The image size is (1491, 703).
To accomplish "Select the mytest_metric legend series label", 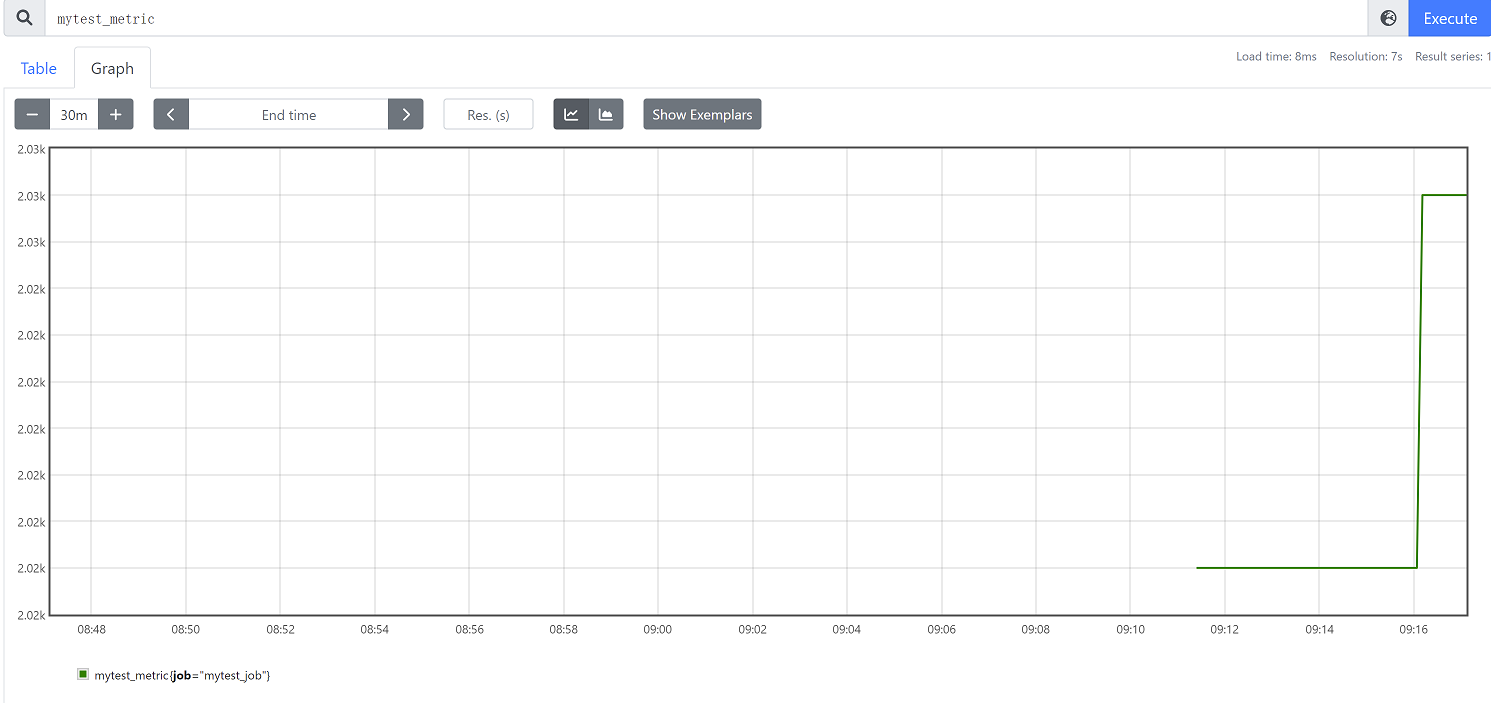I will [182, 675].
